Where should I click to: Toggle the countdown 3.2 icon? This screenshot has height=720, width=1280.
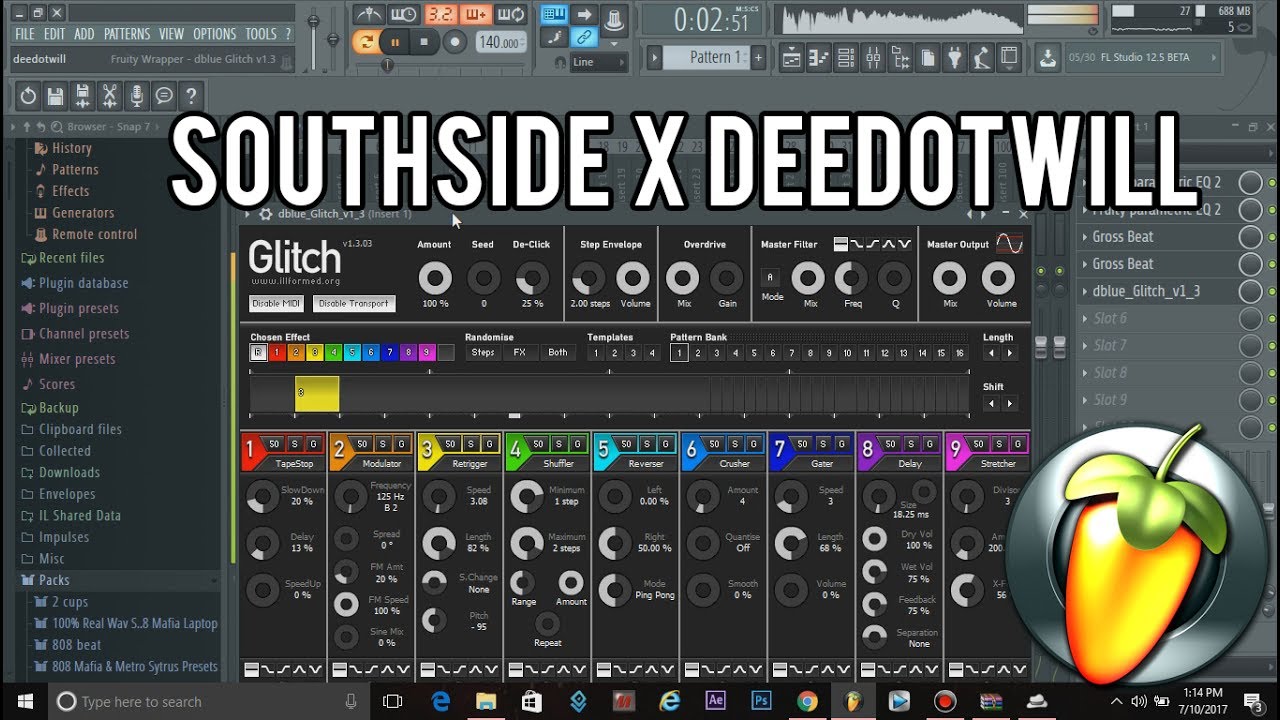tap(440, 14)
